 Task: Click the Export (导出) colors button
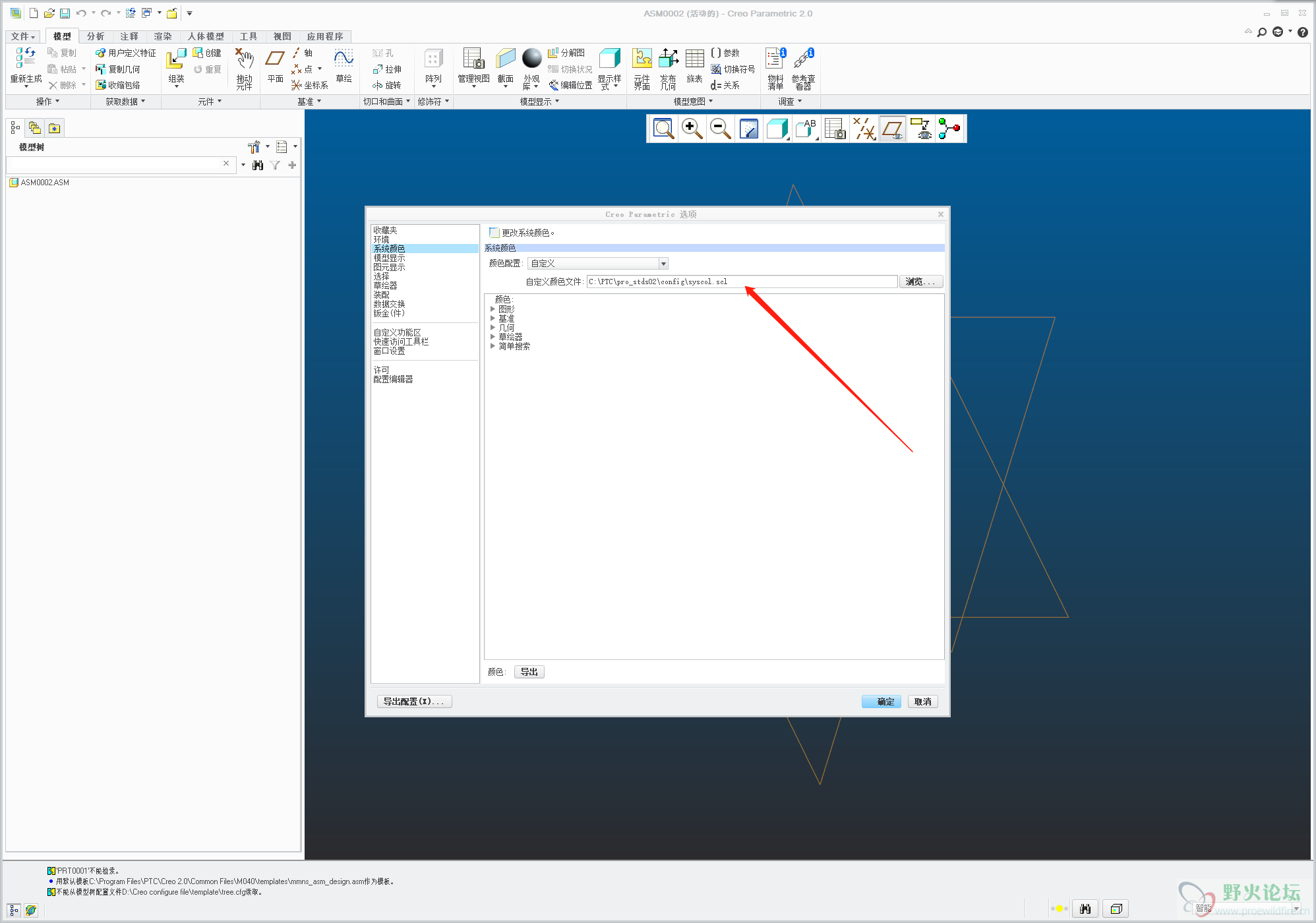[529, 672]
